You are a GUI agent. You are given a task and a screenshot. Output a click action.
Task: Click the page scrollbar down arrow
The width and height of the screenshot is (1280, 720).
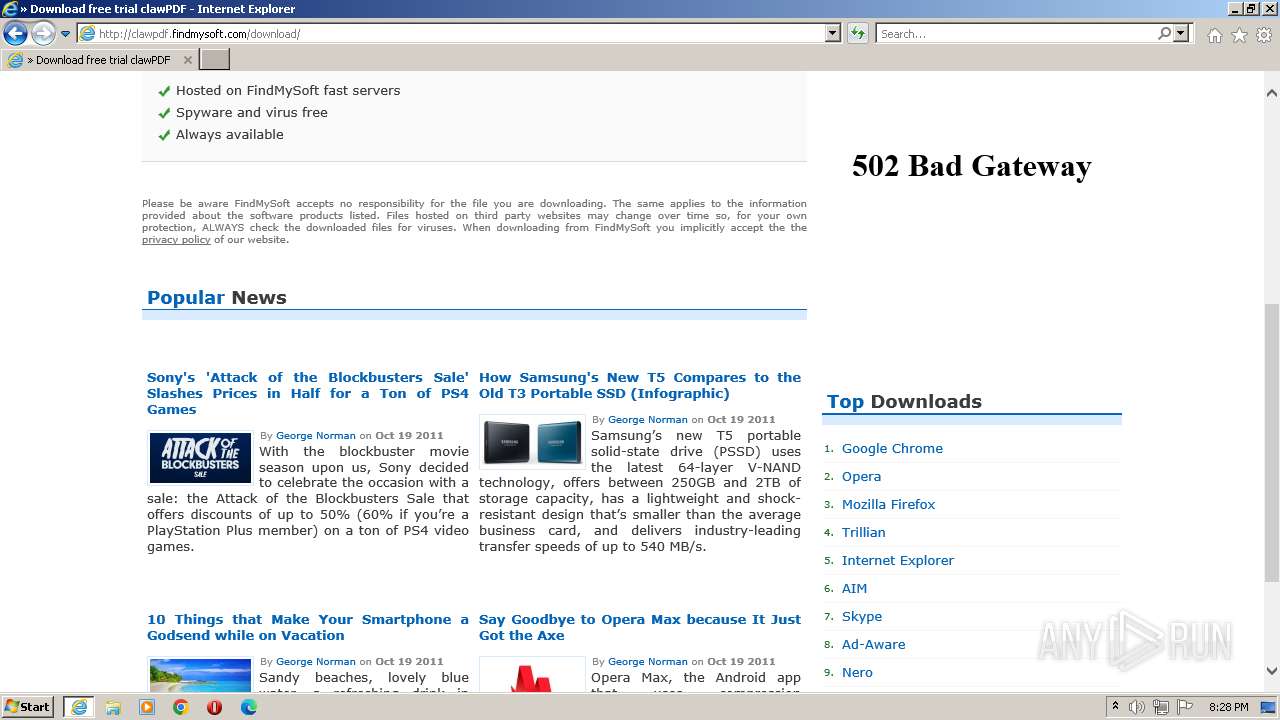tap(1272, 672)
